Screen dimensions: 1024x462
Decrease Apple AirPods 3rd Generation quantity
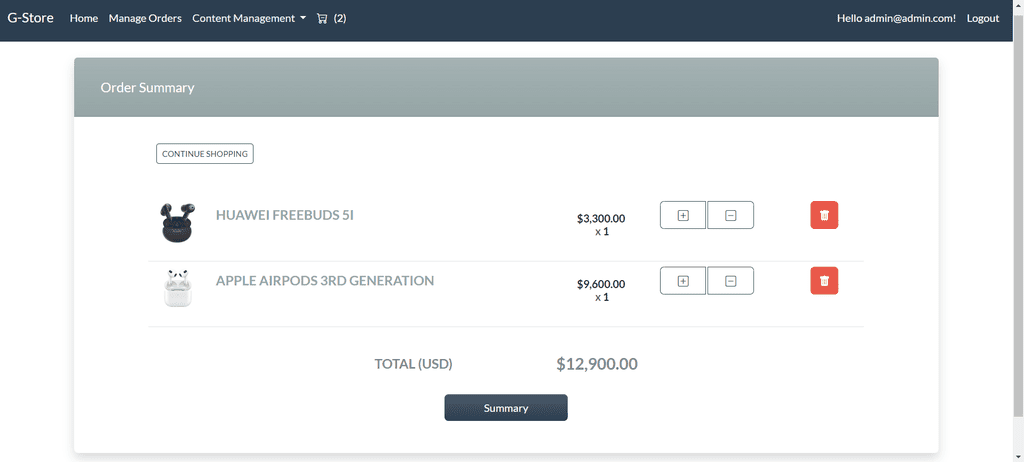click(730, 281)
